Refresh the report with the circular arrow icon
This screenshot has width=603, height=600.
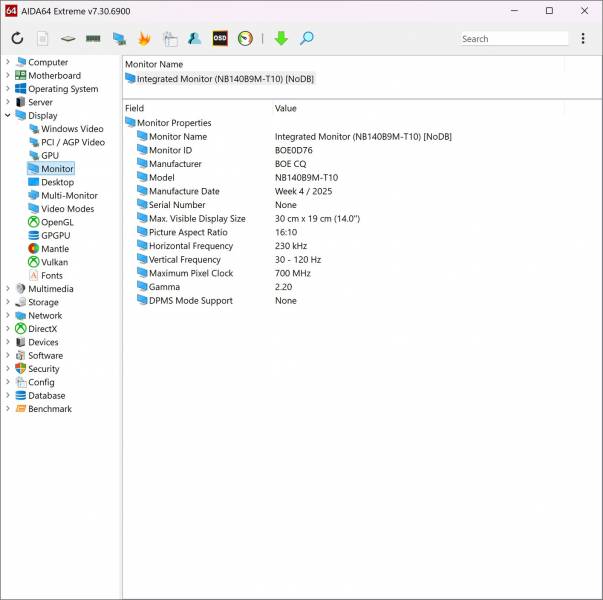point(17,38)
